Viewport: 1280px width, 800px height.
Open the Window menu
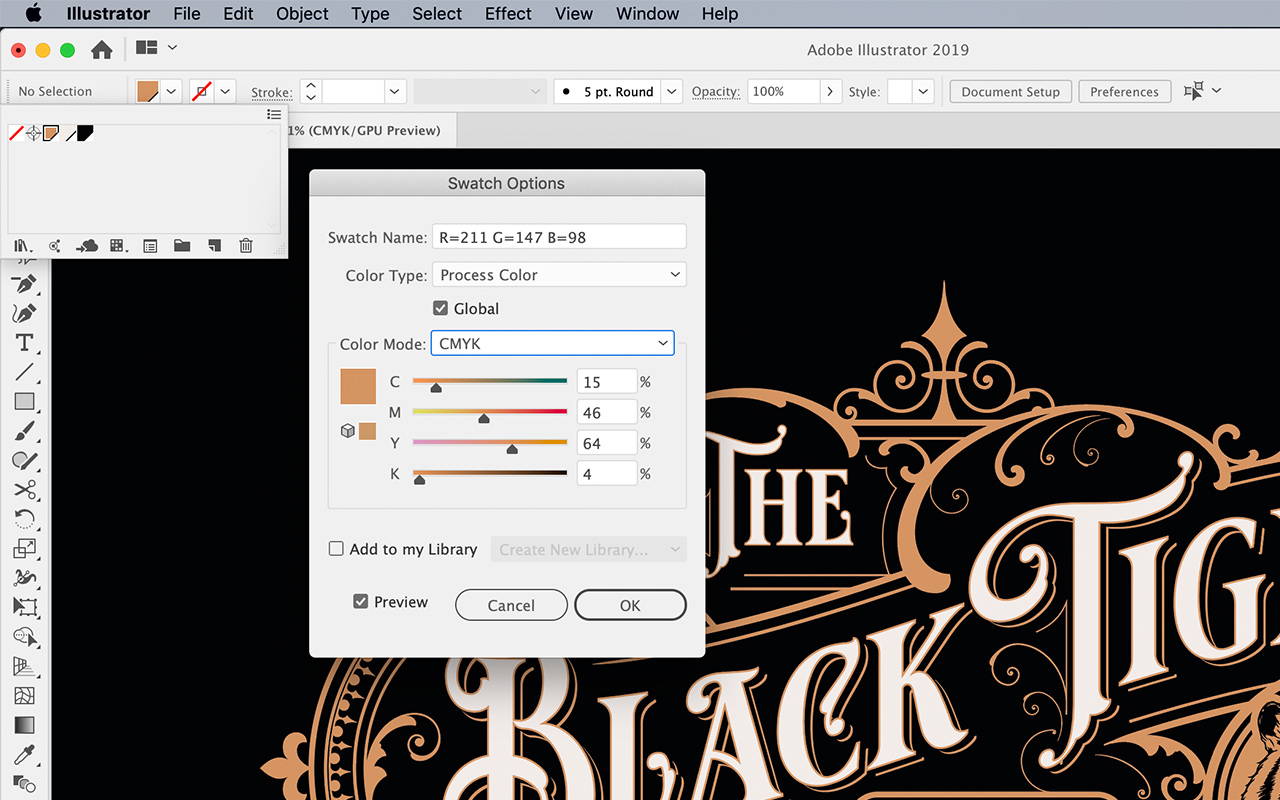[x=648, y=14]
